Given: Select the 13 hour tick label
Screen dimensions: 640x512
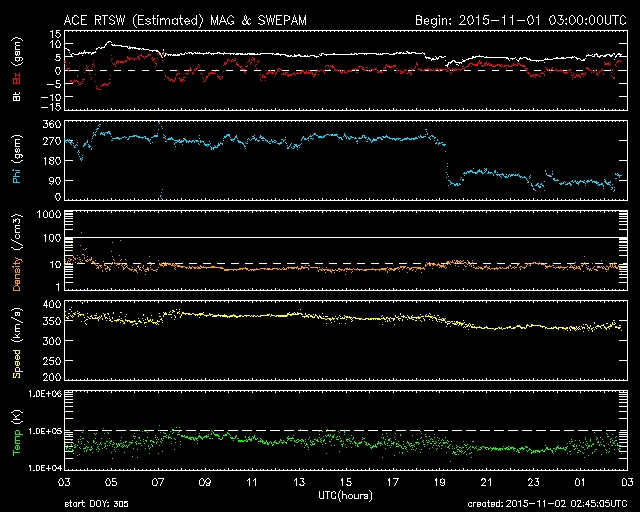Looking at the screenshot, I should tap(298, 482).
